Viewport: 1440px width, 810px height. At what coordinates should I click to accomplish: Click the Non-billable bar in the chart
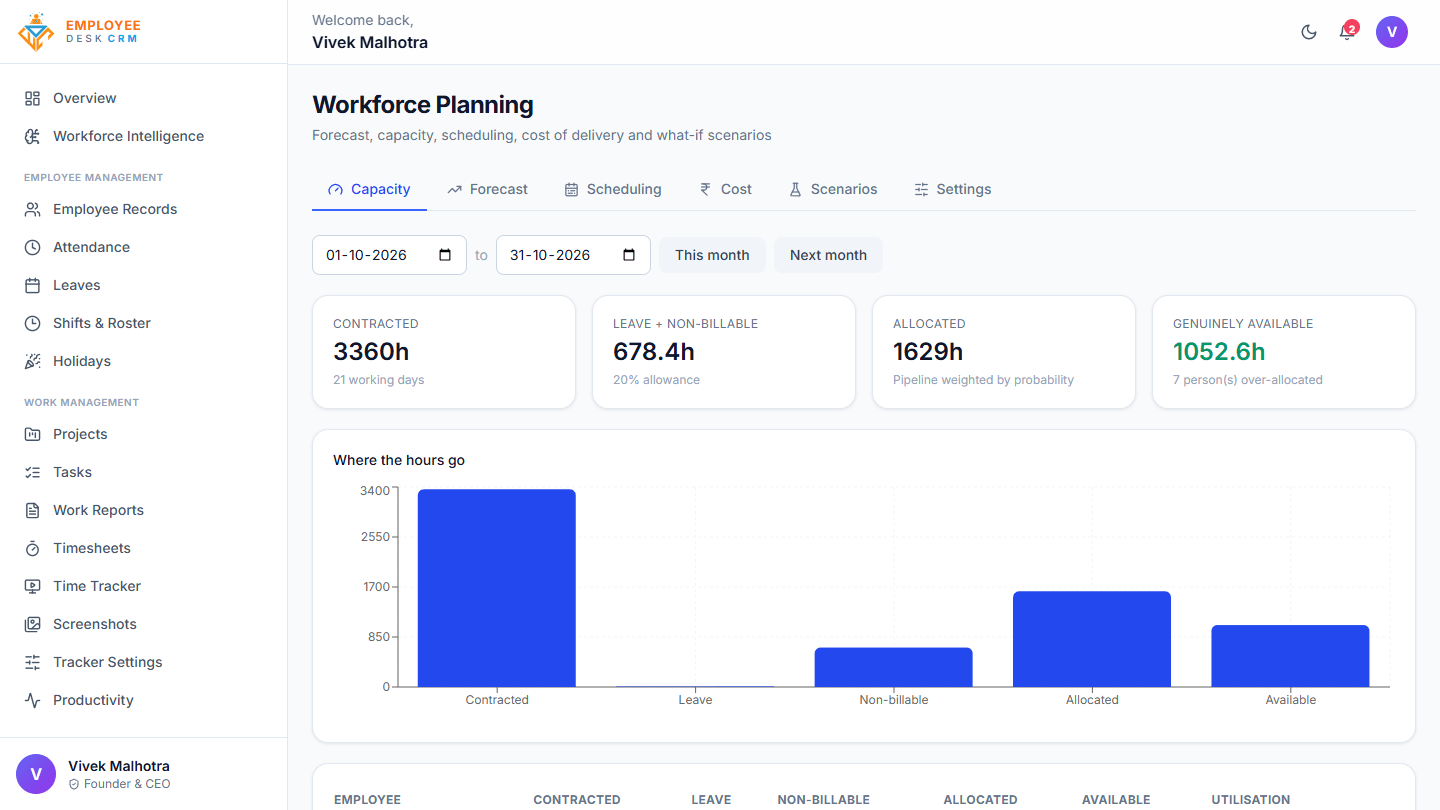pos(894,667)
